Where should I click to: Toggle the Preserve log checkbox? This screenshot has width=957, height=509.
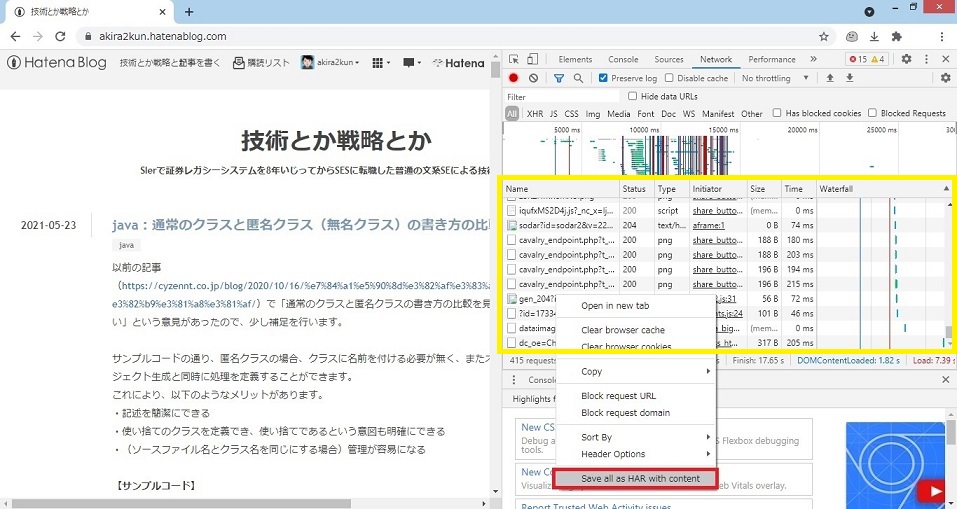tap(603, 78)
